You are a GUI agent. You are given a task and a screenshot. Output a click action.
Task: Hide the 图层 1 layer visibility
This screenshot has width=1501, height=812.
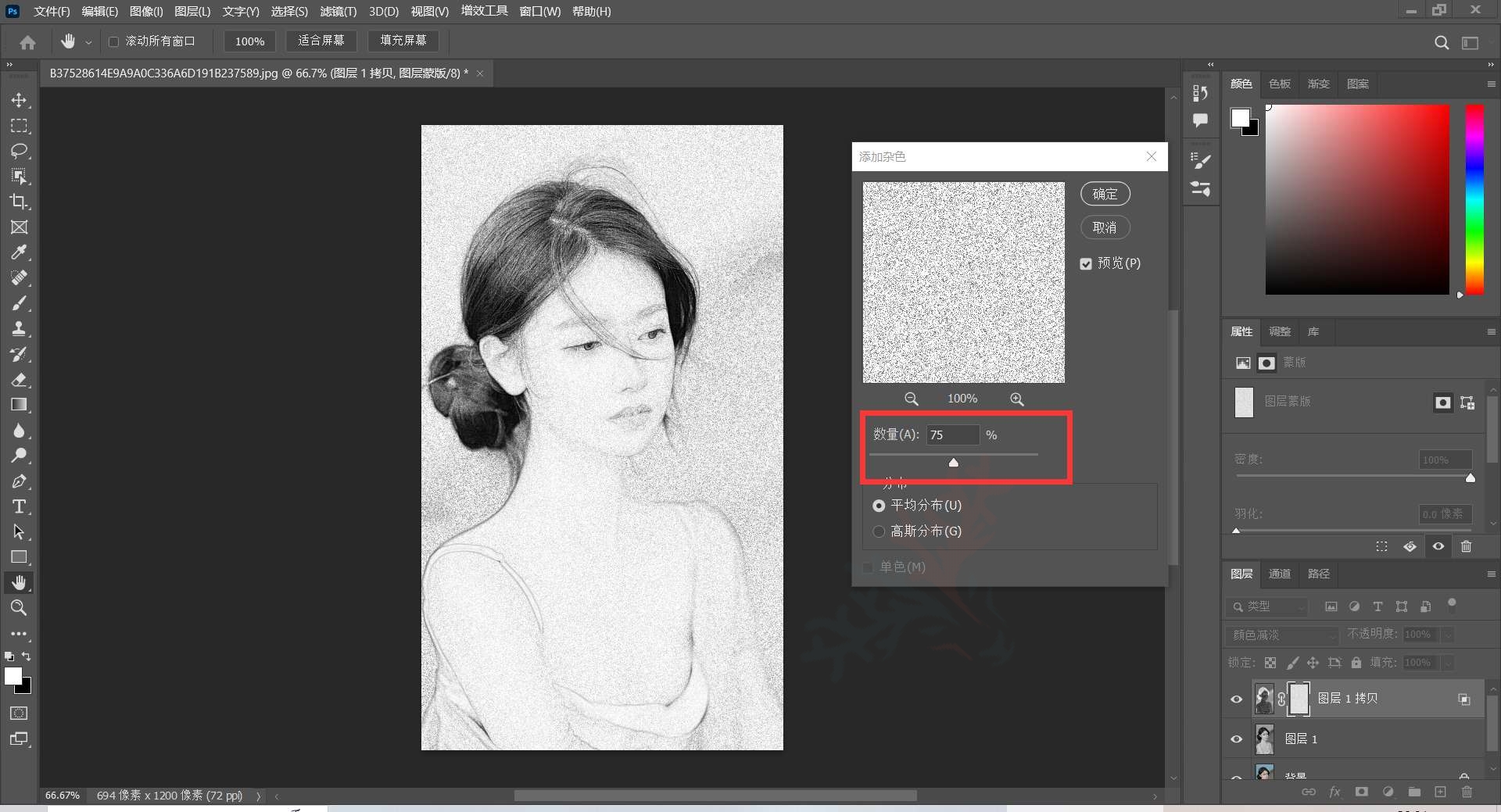click(1235, 739)
